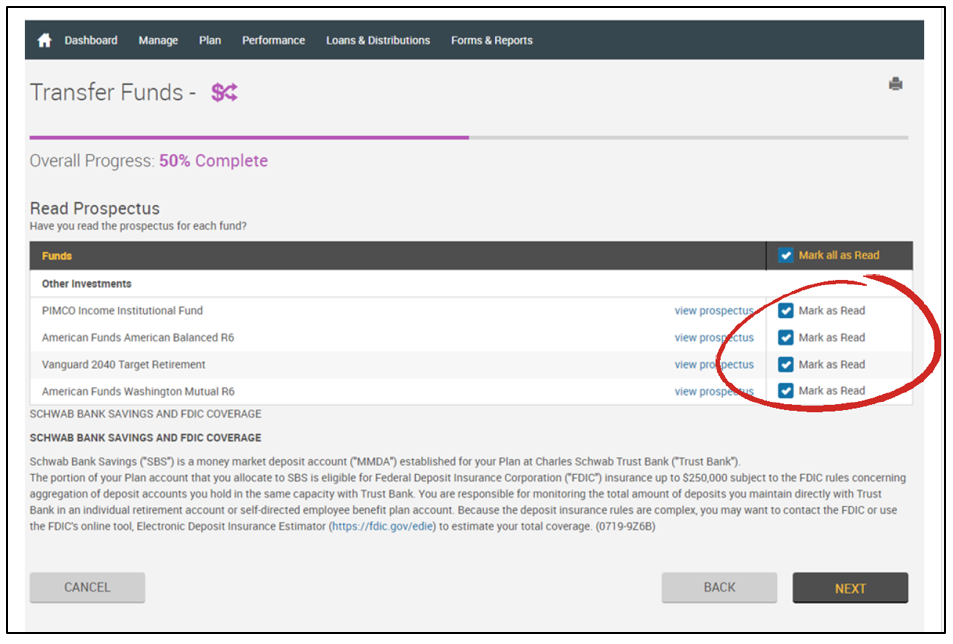
Task: View prospectus for PIMCO Income Institutional Fund
Action: (714, 311)
